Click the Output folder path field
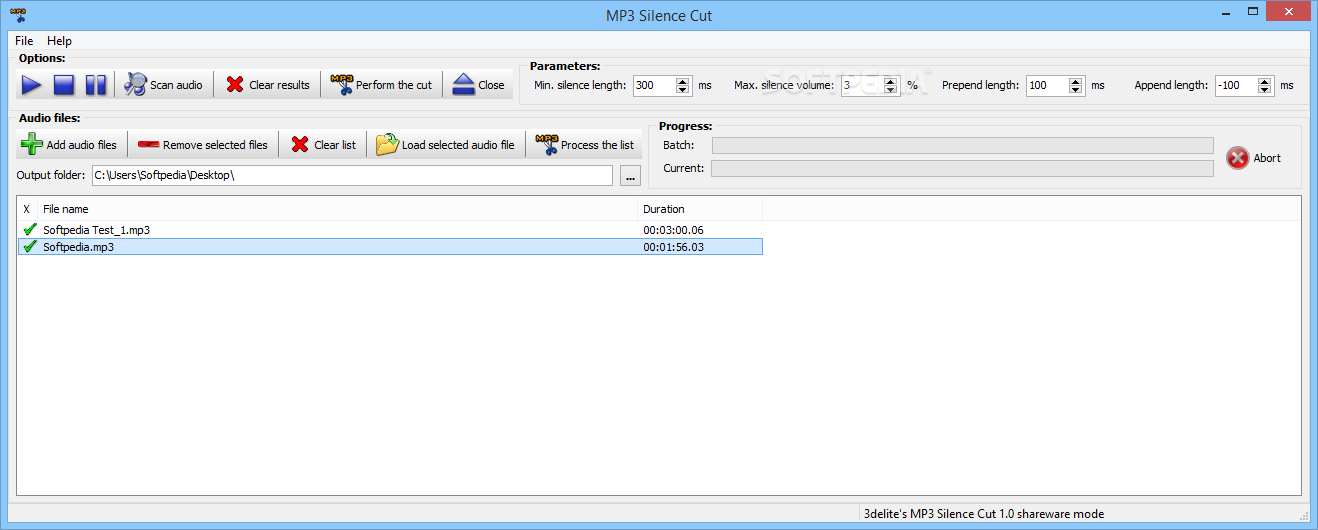The image size is (1318, 530). (x=351, y=176)
